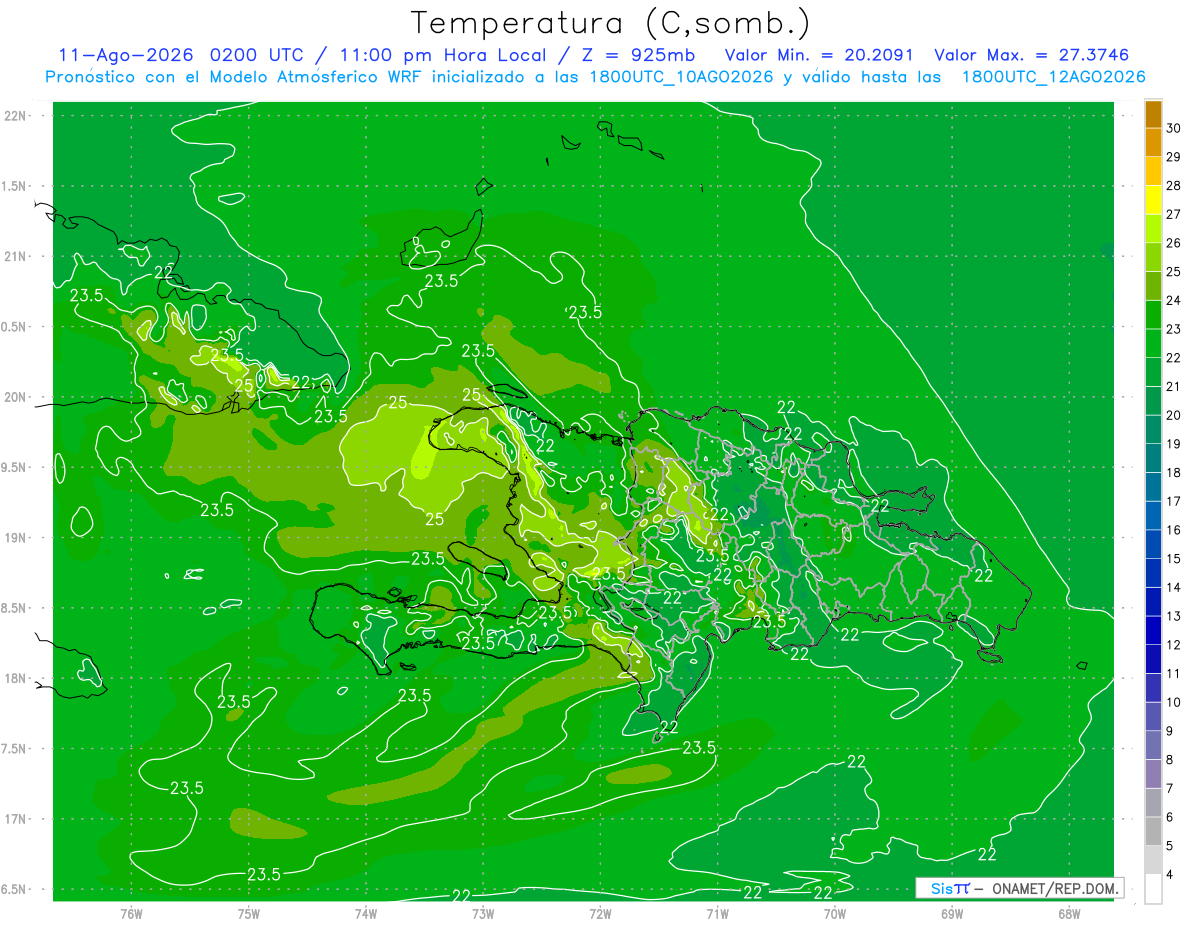
Task: Click the colorbar label "5"
Action: pos(1171,846)
